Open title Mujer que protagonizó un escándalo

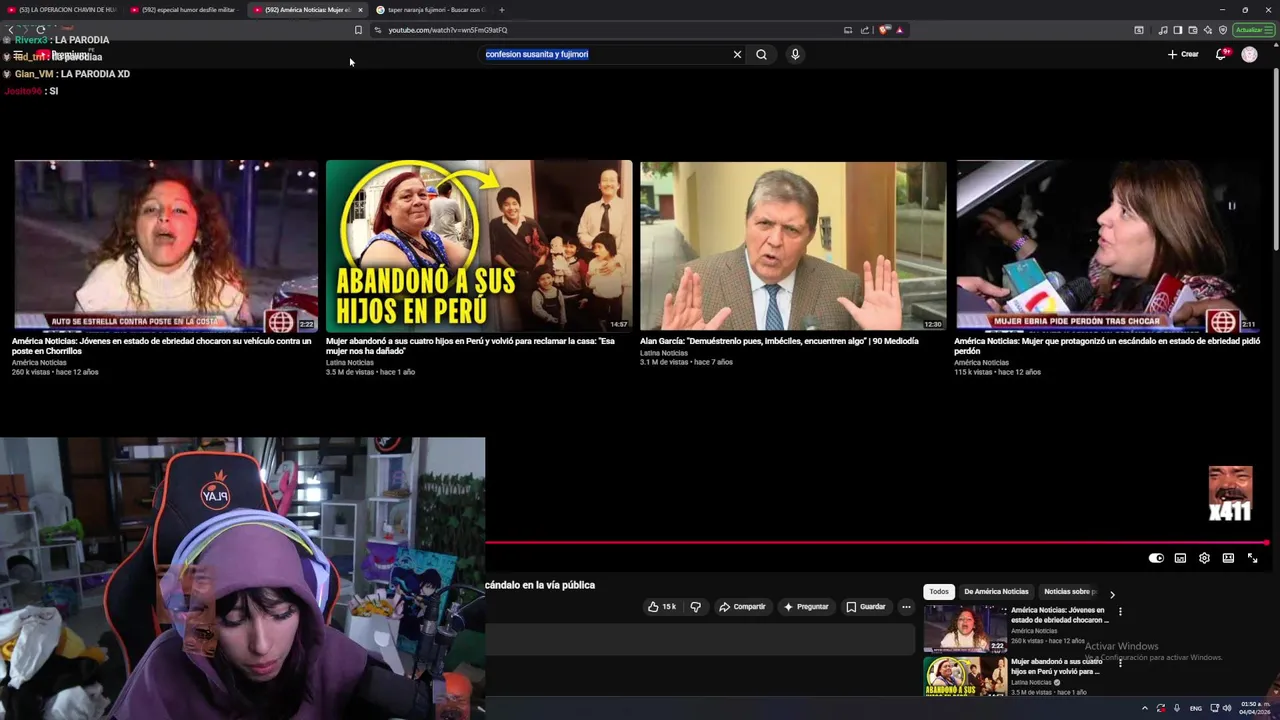(x=1107, y=346)
